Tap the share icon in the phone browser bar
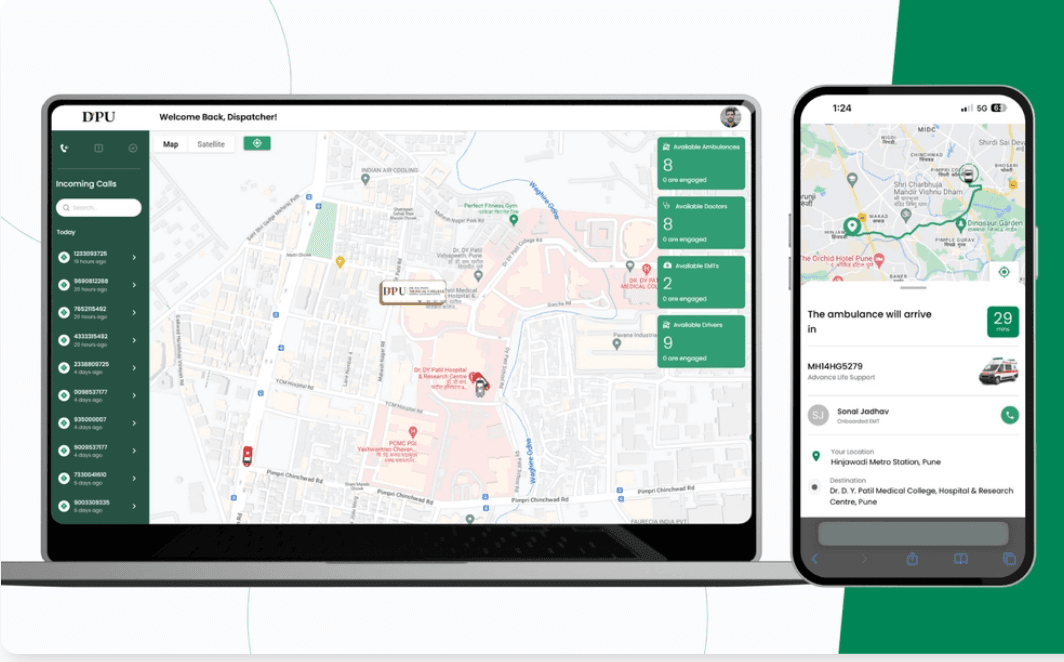 [912, 559]
